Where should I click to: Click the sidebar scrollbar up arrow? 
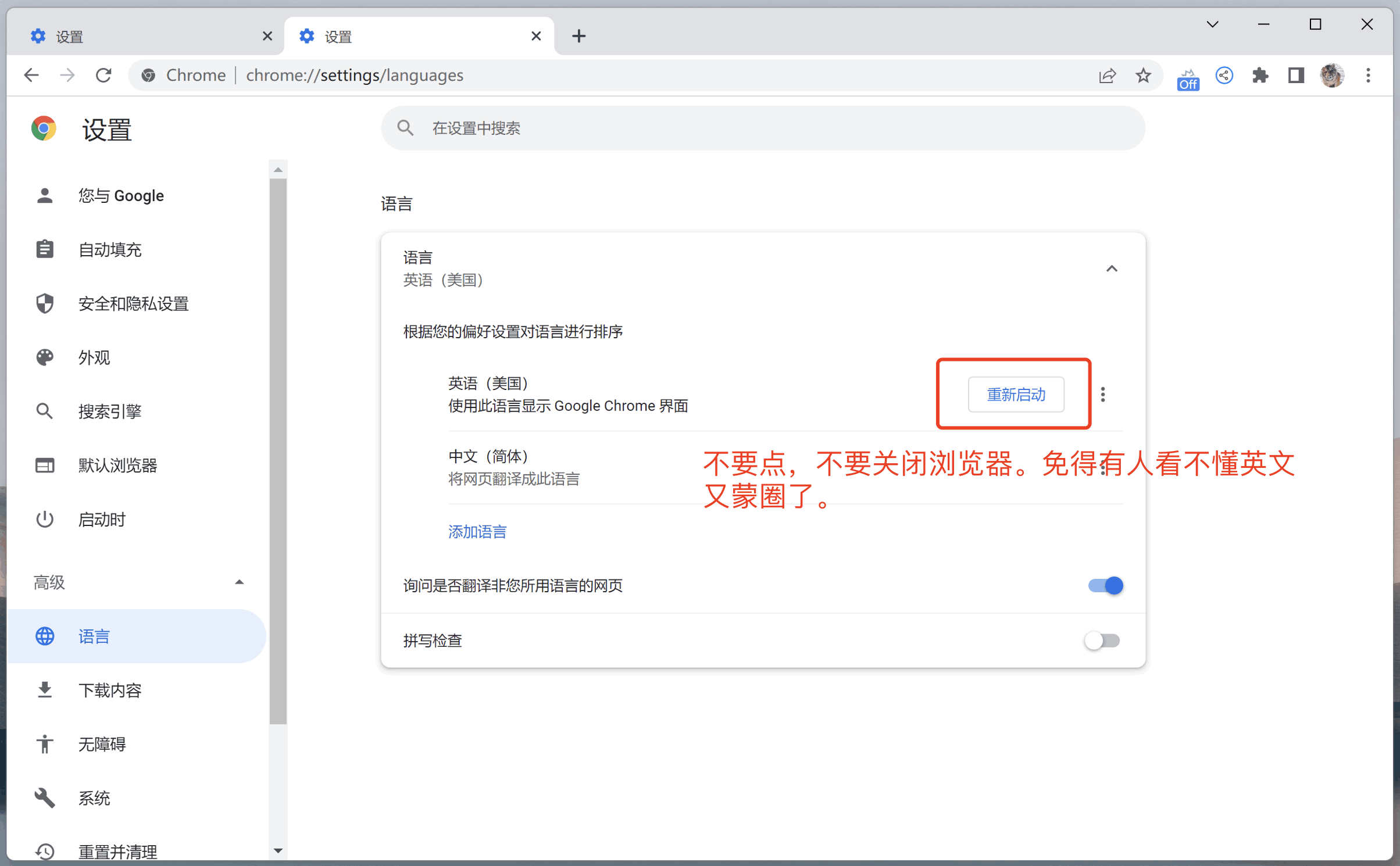point(278,169)
